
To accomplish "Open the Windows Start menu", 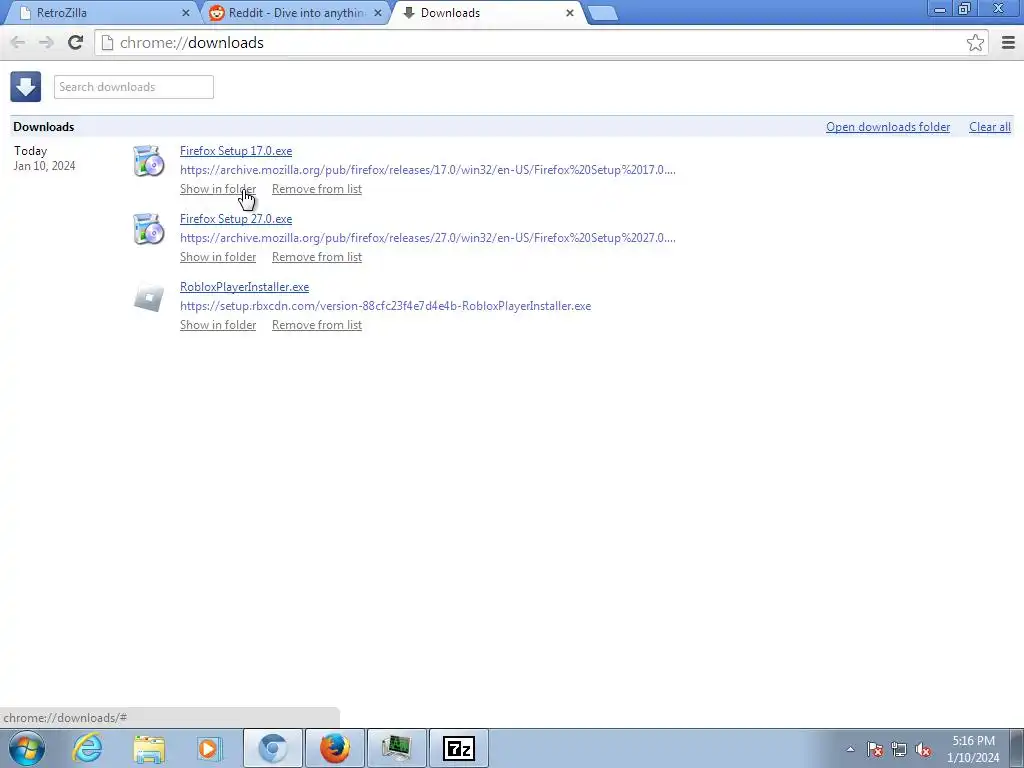I will (x=27, y=748).
